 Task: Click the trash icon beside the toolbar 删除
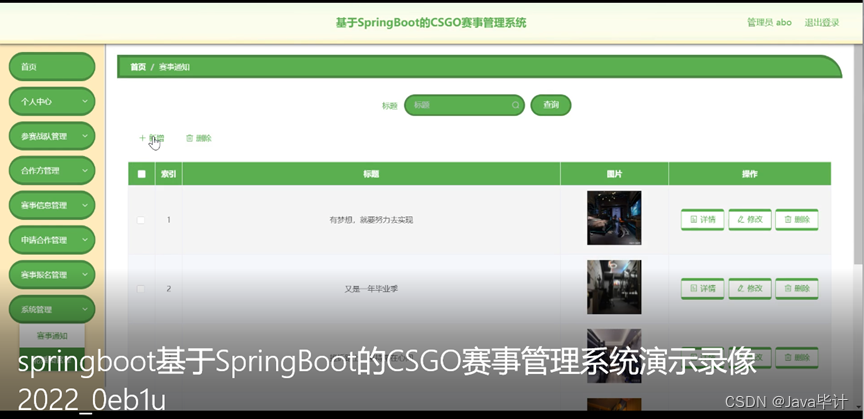(190, 138)
